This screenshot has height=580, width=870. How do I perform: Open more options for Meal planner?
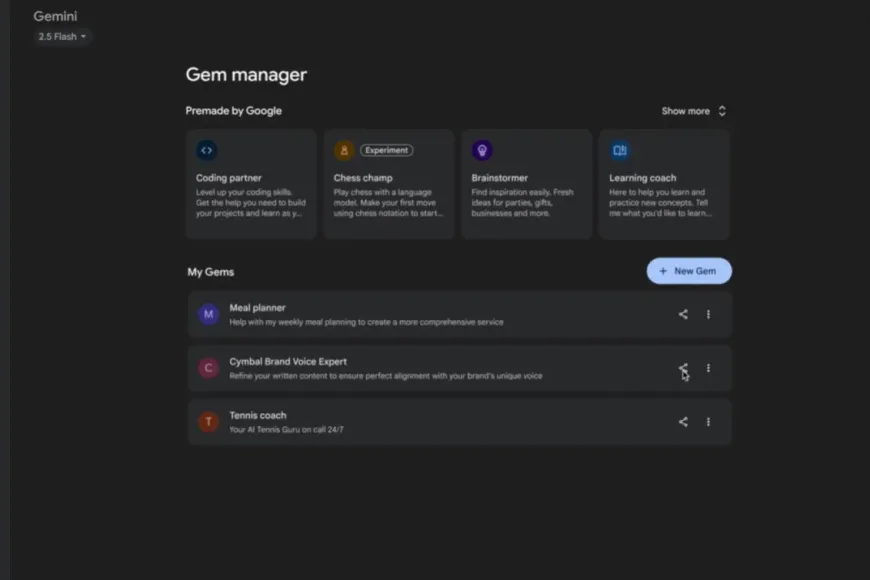point(709,314)
